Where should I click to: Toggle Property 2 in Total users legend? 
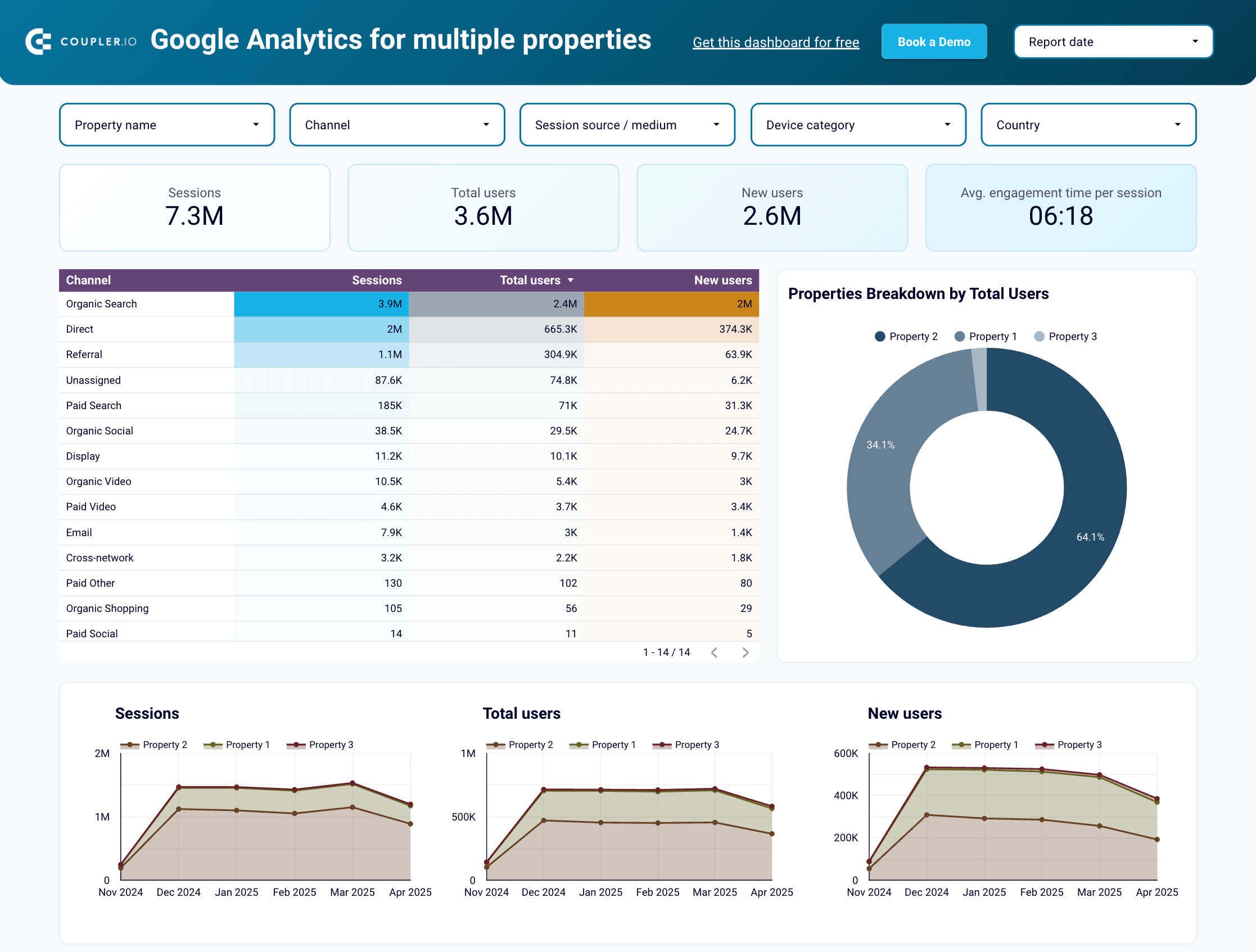tap(519, 745)
